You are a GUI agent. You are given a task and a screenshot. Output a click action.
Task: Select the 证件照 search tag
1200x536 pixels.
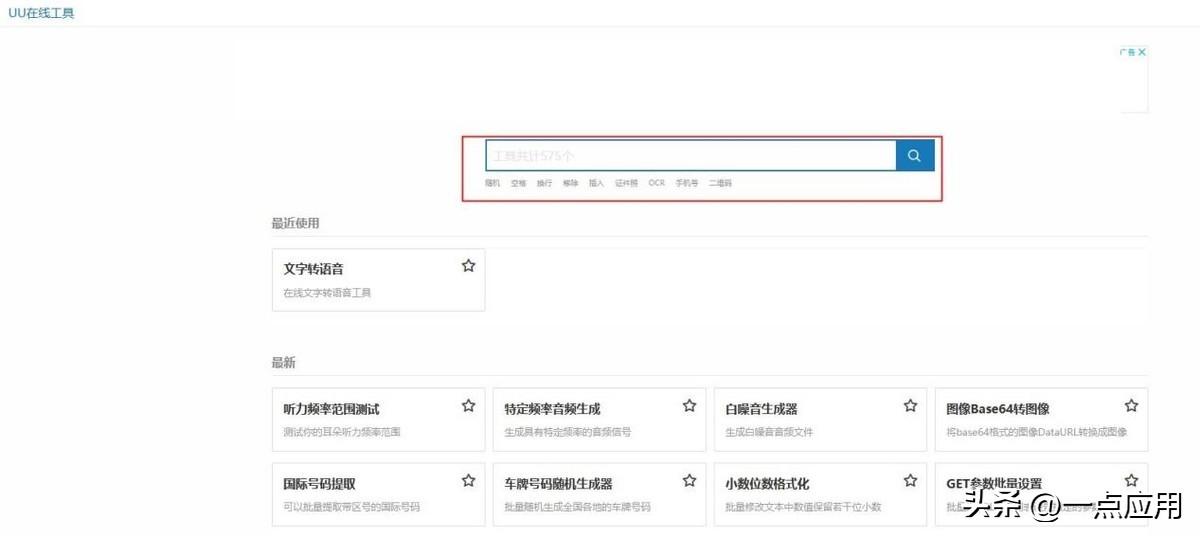pos(626,184)
